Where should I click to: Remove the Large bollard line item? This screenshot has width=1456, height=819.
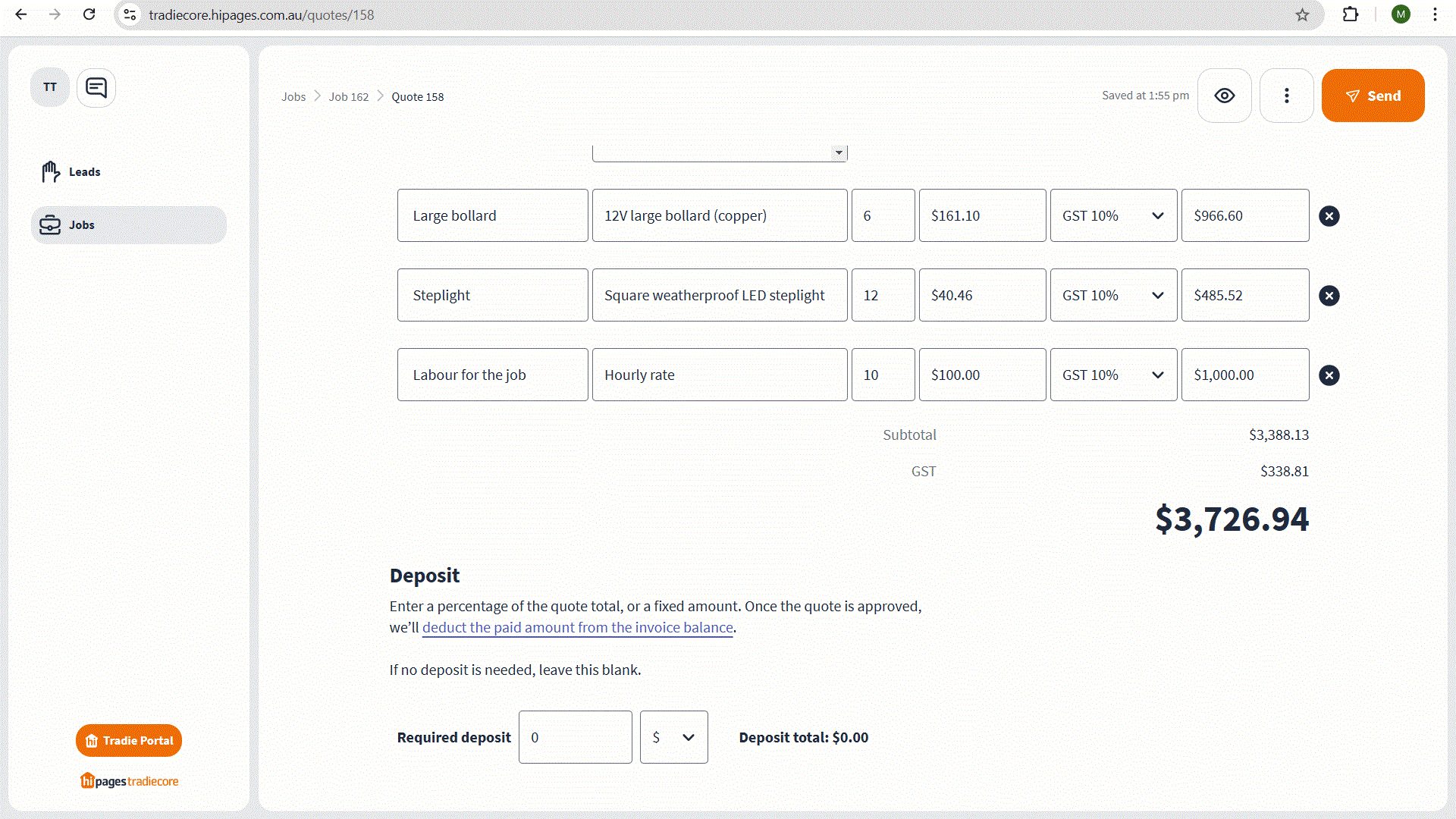coord(1329,216)
